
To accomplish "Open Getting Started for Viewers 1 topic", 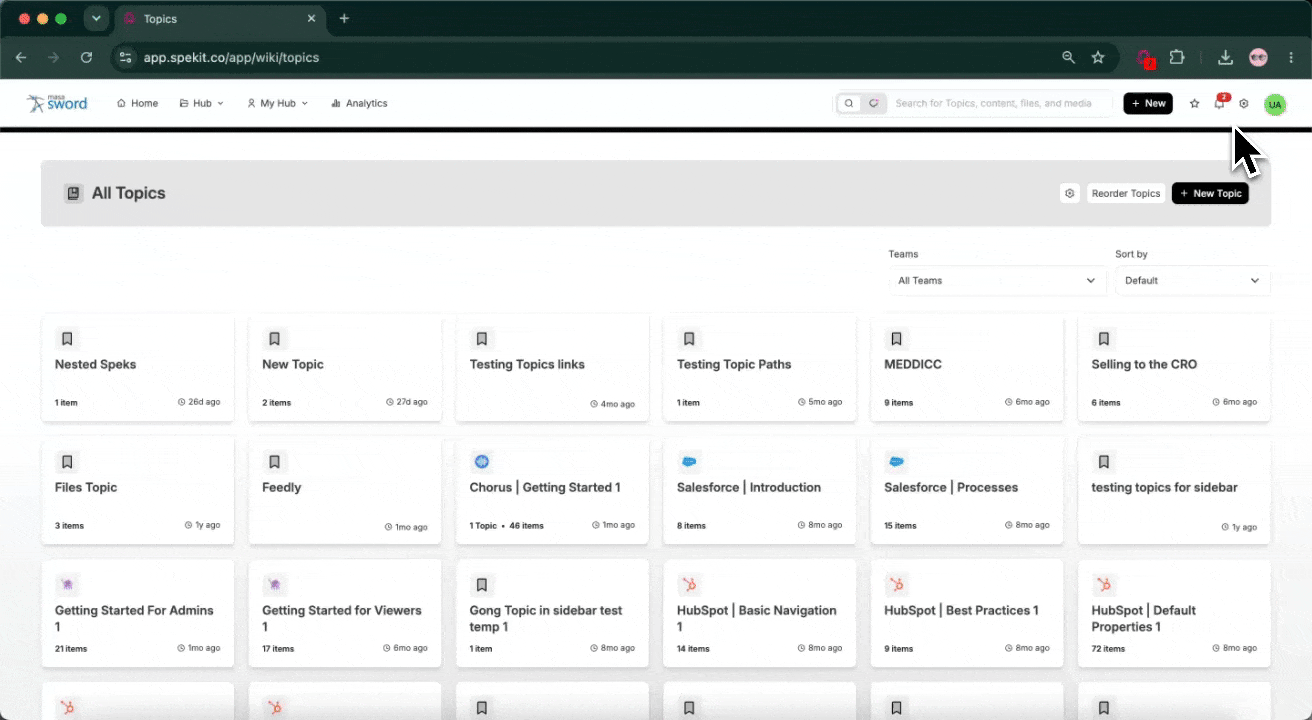I will (x=345, y=613).
